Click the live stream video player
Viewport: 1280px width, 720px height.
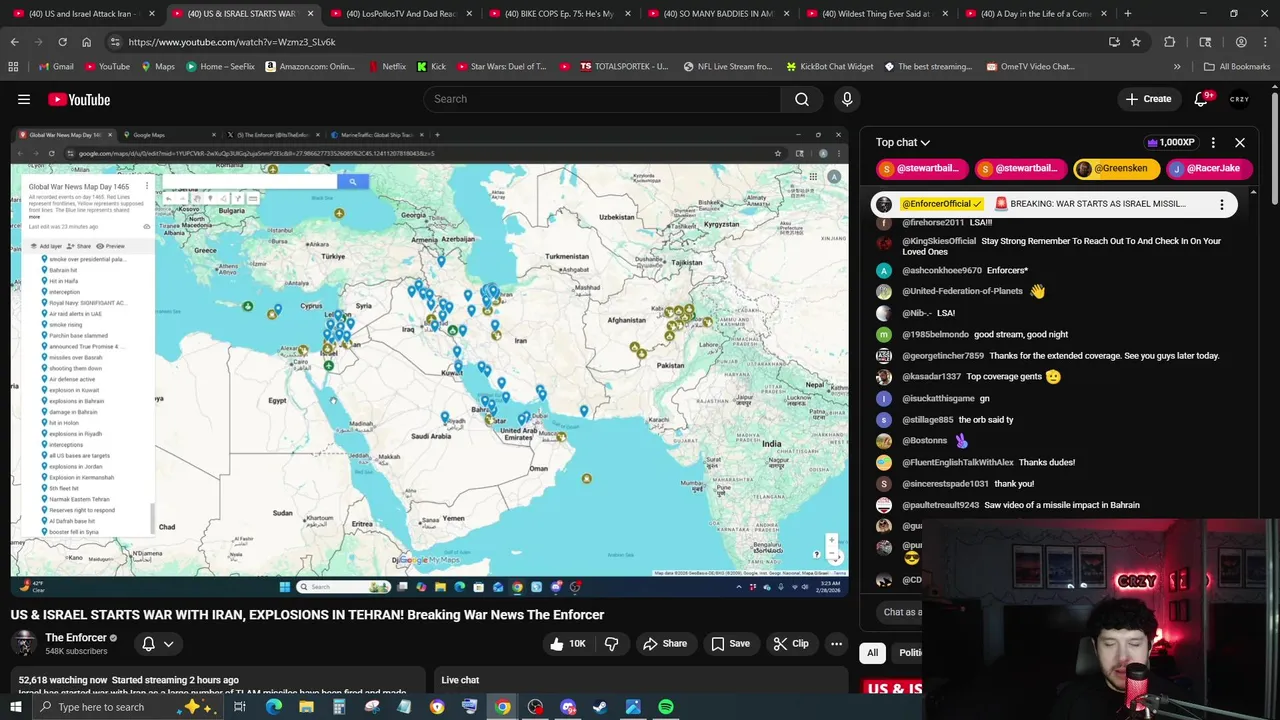point(430,361)
